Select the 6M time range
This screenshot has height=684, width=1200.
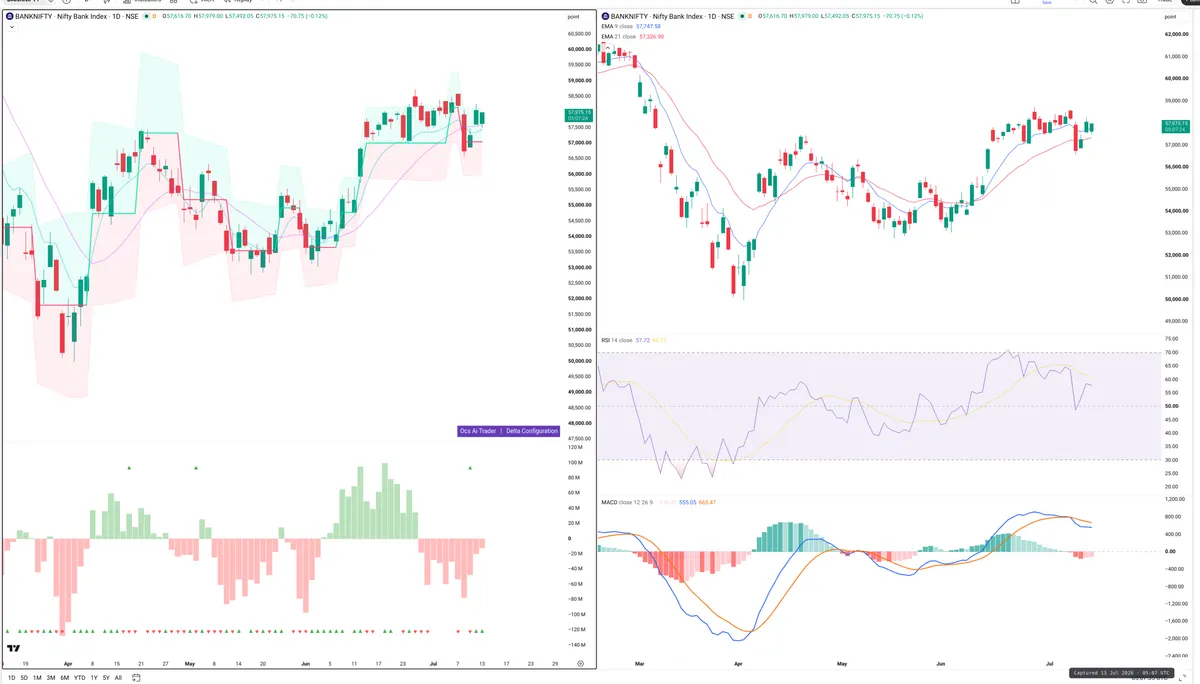(x=65, y=677)
